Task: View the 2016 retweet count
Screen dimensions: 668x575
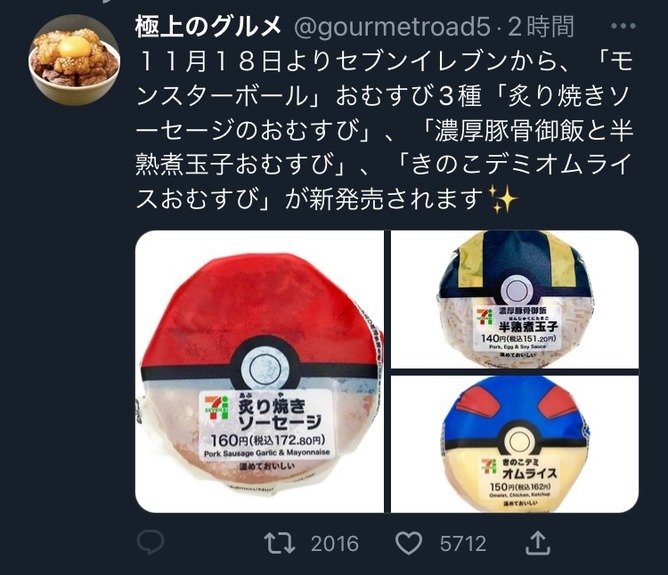Action: tap(334, 544)
